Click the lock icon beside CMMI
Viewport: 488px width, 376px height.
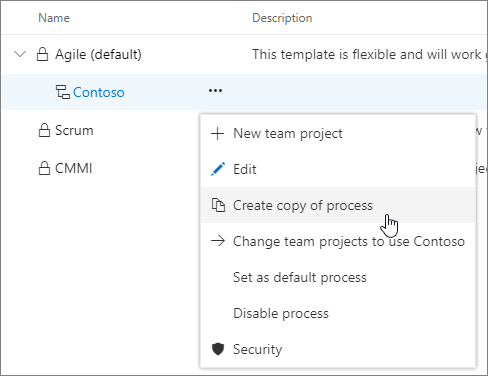[x=44, y=168]
